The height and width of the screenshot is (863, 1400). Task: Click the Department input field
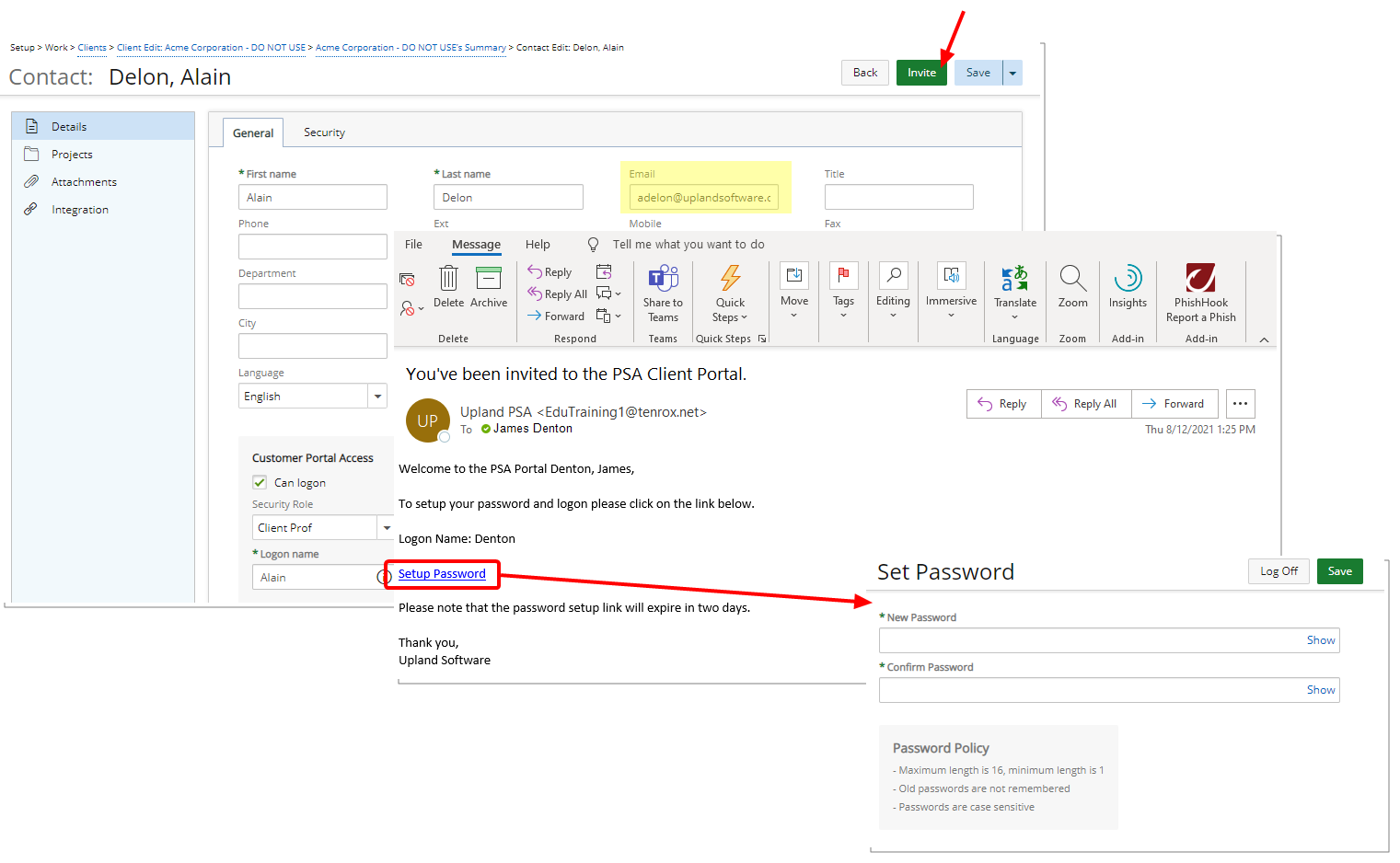pyautogui.click(x=313, y=296)
